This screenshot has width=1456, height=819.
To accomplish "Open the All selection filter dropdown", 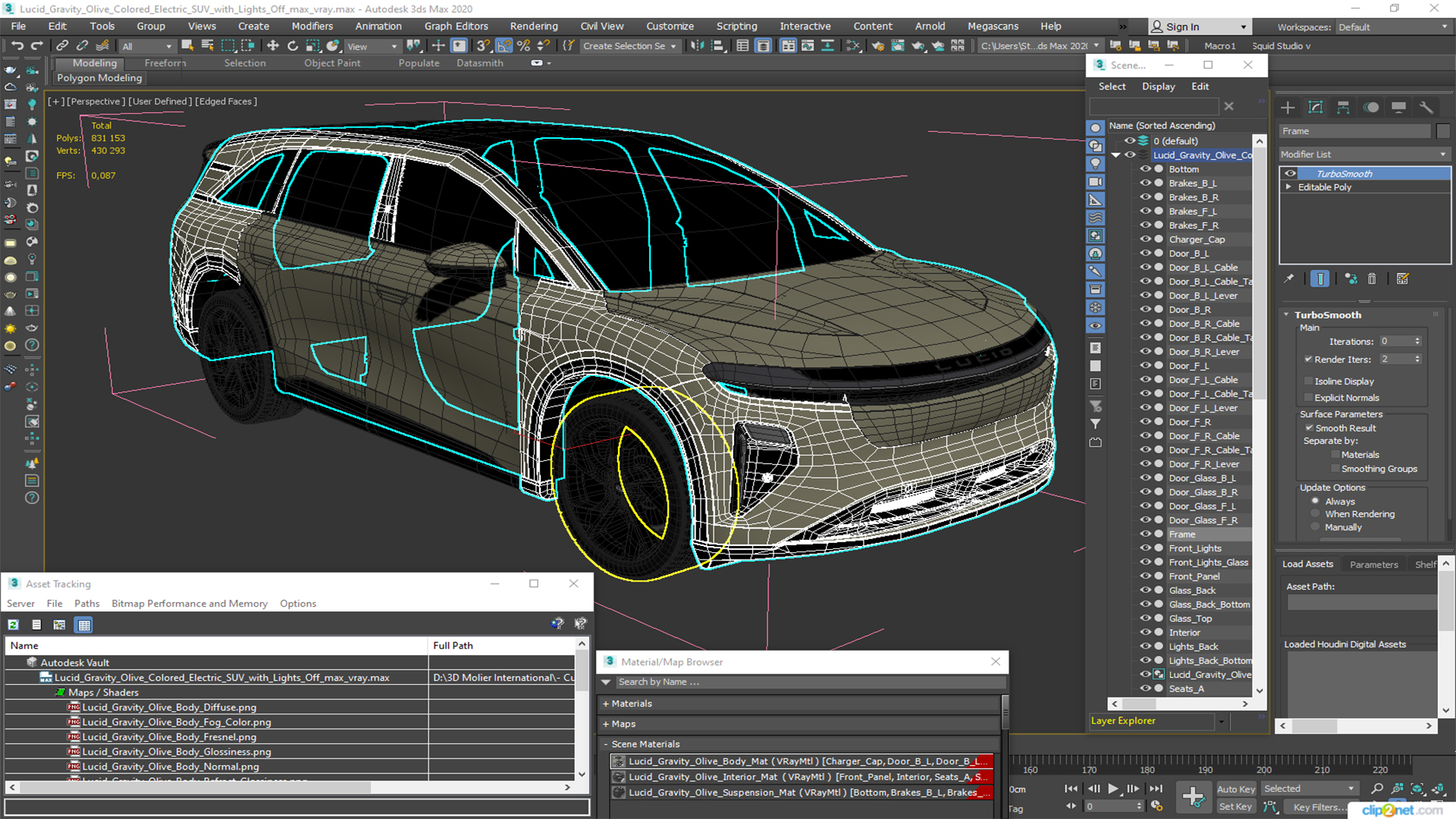I will [147, 46].
